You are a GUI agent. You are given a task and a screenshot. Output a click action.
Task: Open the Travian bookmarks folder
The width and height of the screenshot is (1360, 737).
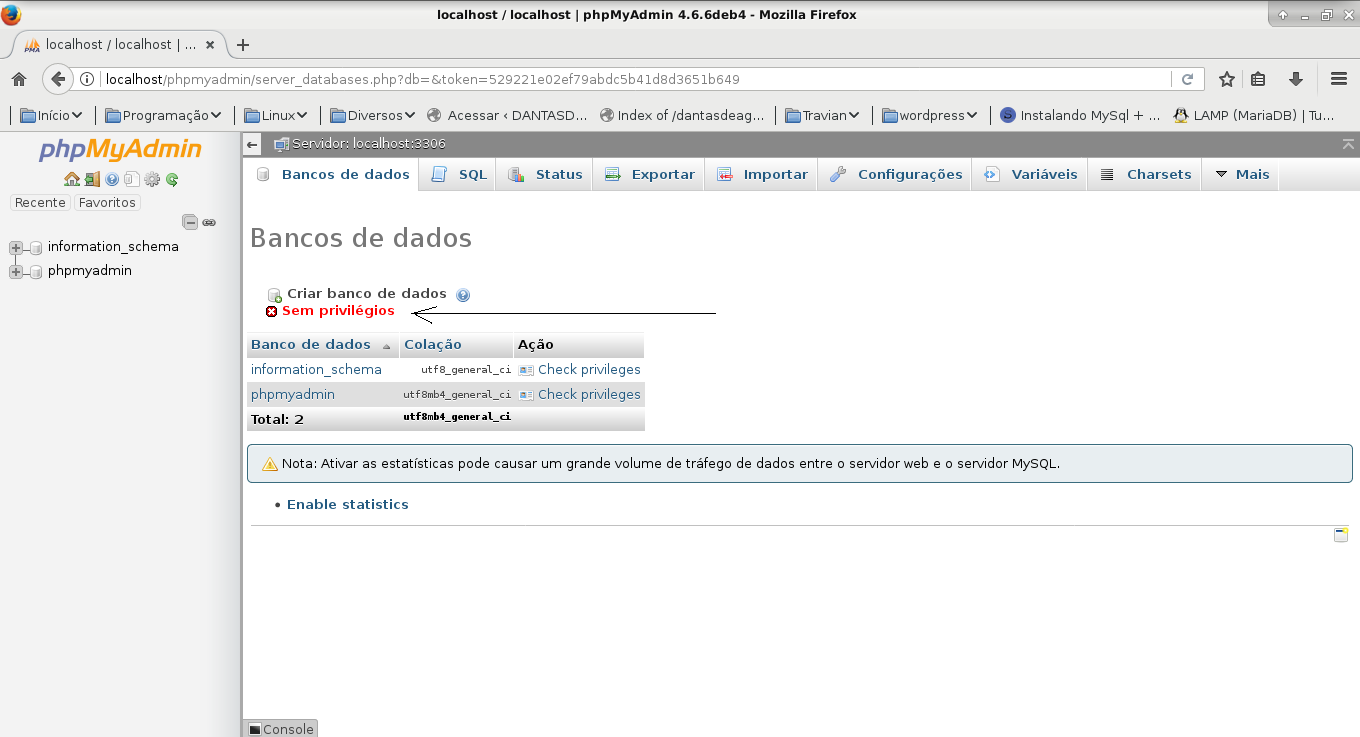pyautogui.click(x=823, y=115)
